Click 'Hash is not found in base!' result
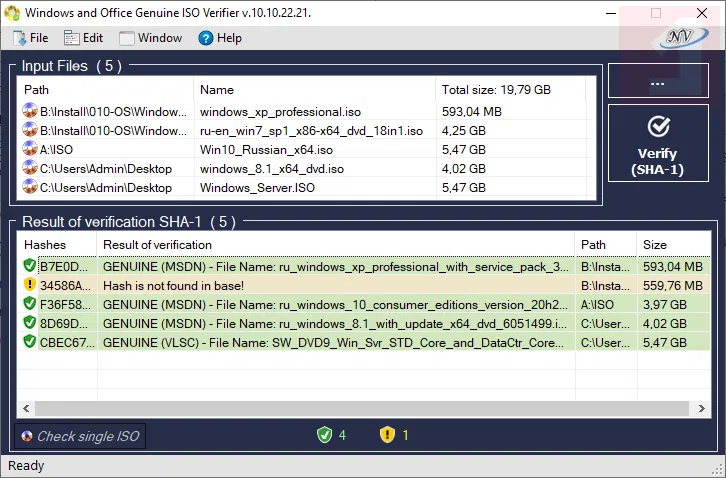 point(173,286)
